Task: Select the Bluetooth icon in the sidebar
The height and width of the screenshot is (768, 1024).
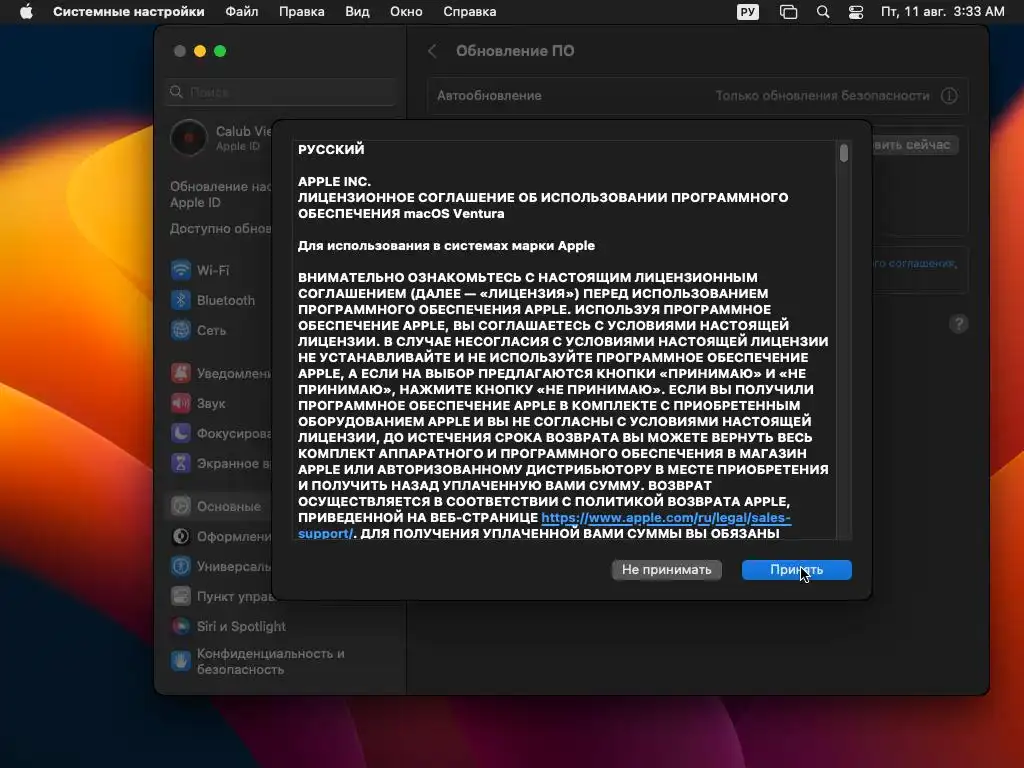Action: (x=181, y=300)
